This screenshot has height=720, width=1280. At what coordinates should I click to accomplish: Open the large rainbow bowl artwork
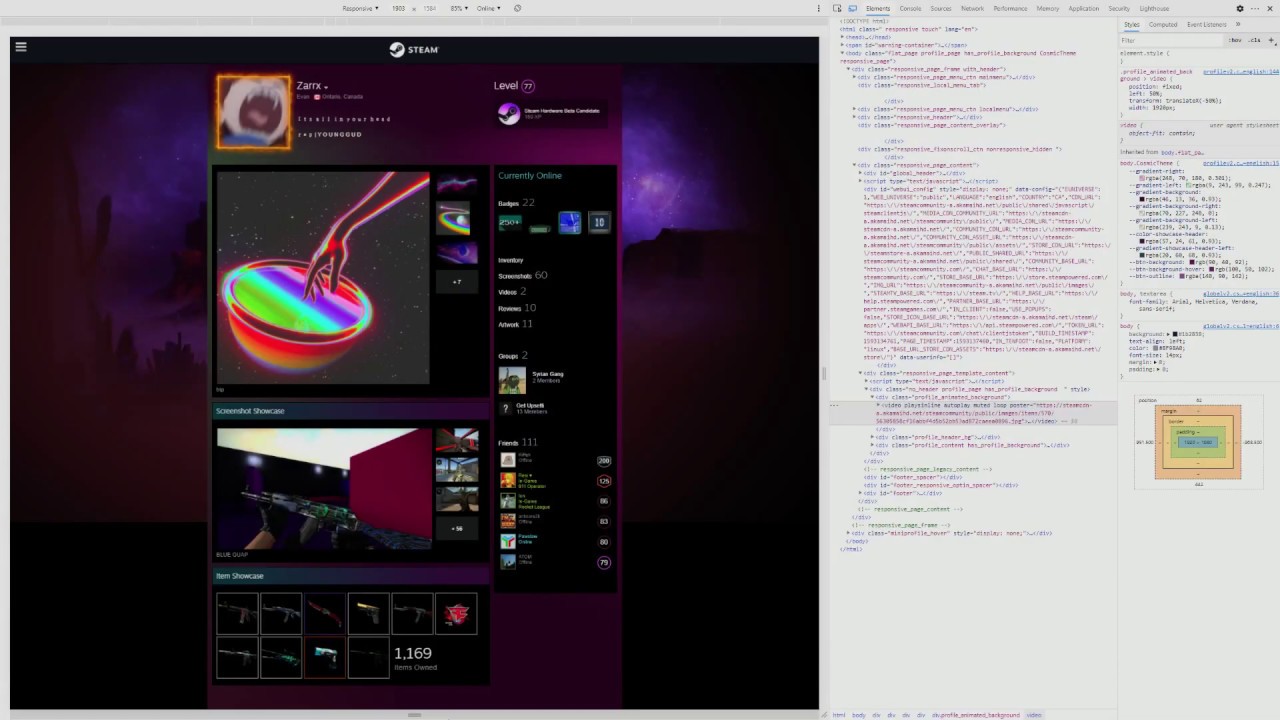[x=323, y=278]
